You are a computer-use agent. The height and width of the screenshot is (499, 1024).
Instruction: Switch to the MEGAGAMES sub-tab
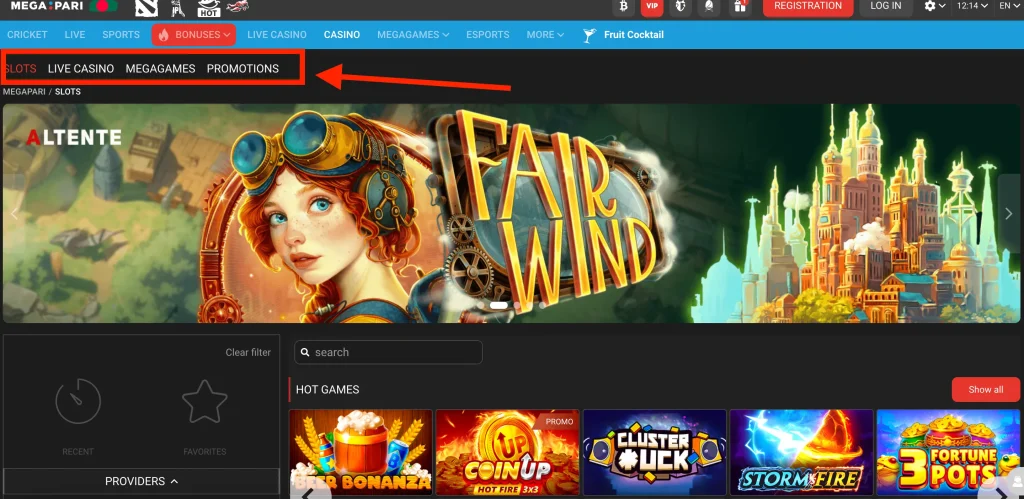[160, 69]
